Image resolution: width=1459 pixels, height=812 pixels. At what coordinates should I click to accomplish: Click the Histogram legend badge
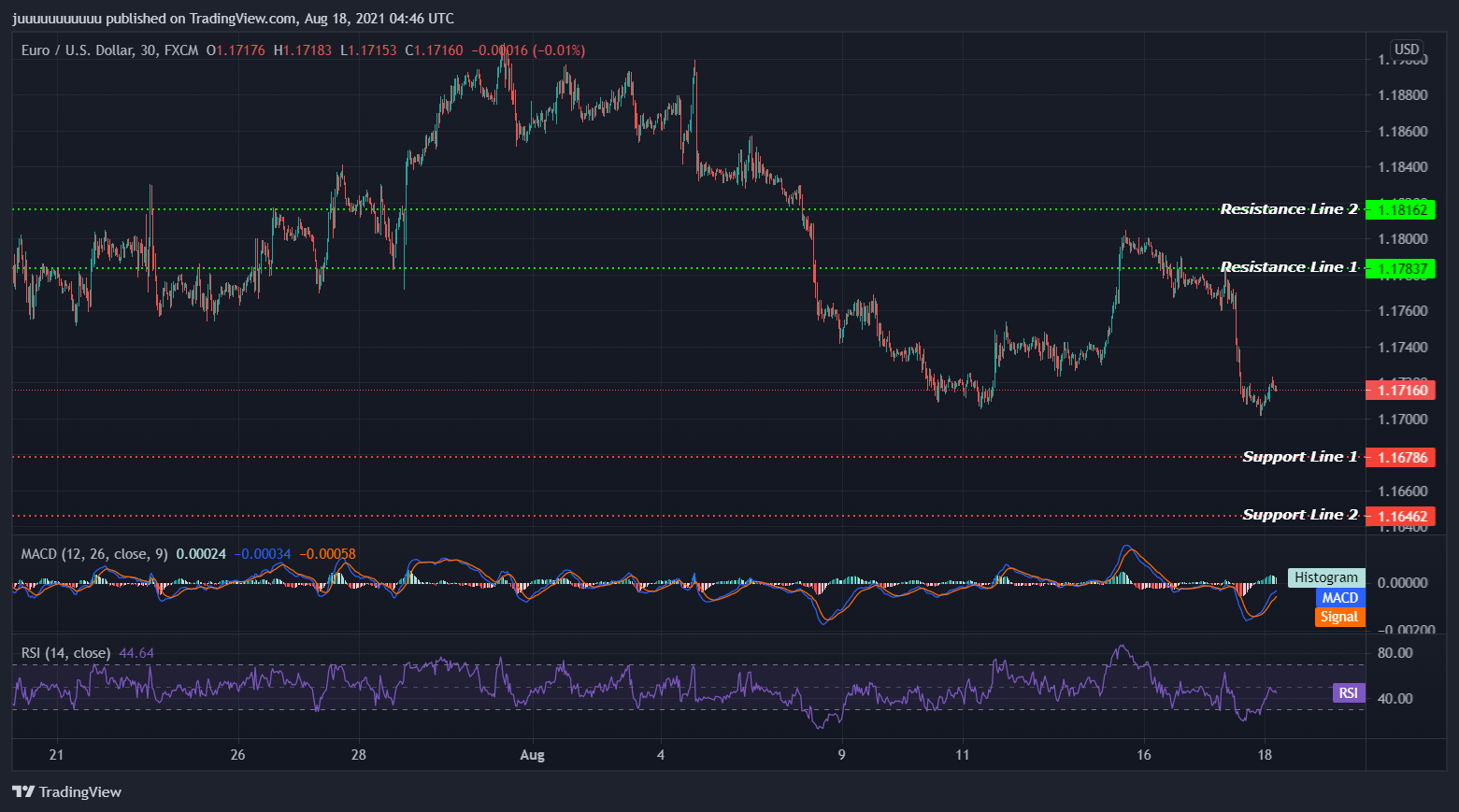point(1325,577)
